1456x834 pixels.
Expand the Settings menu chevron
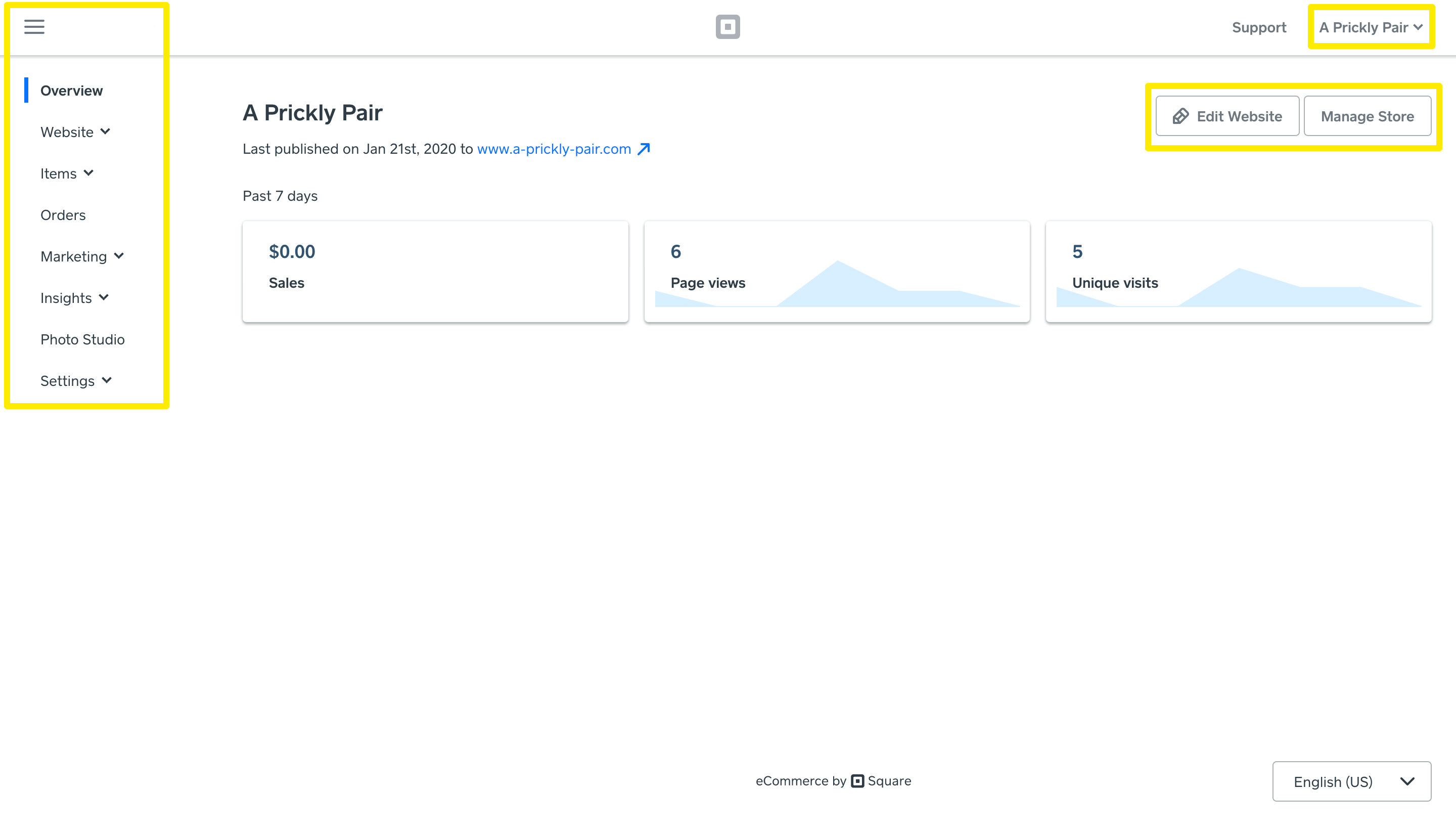tap(107, 380)
